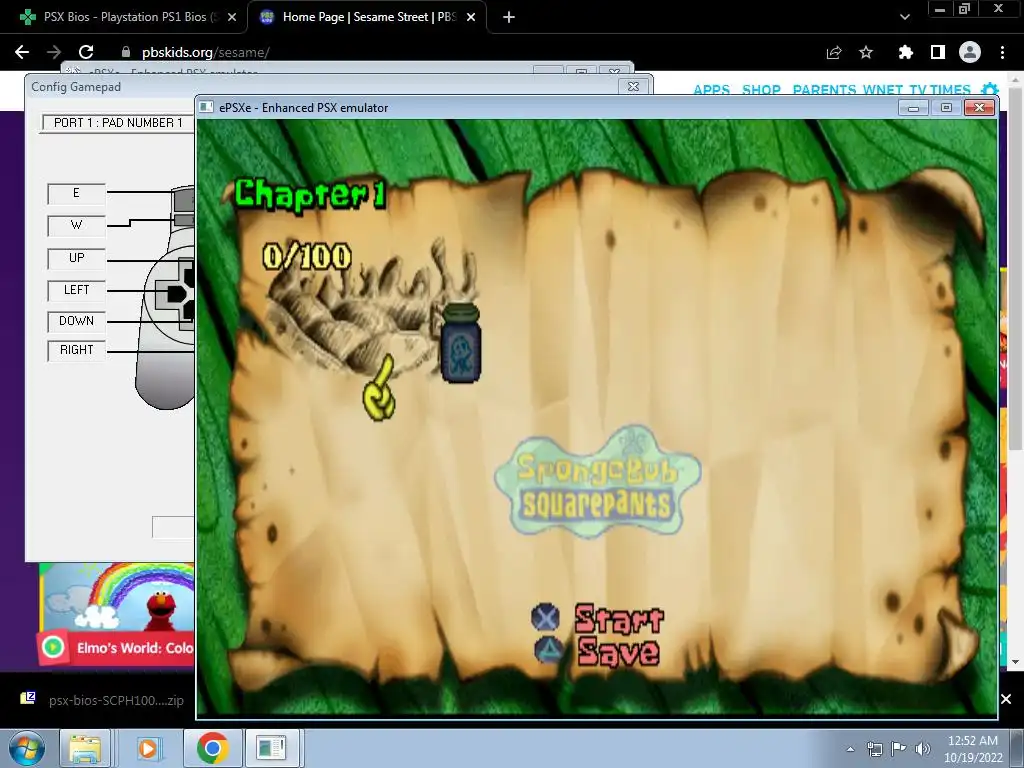The image size is (1024, 768).
Task: Click the ePSXe window title icon
Action: coord(206,108)
